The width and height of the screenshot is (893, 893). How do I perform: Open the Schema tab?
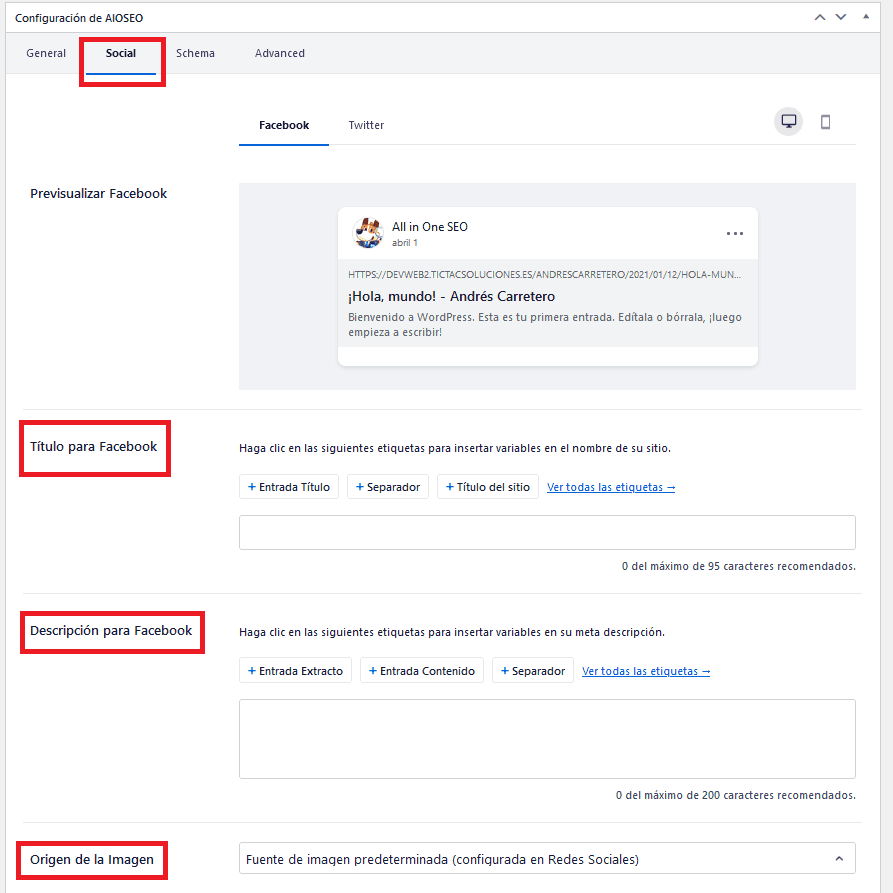(x=195, y=53)
